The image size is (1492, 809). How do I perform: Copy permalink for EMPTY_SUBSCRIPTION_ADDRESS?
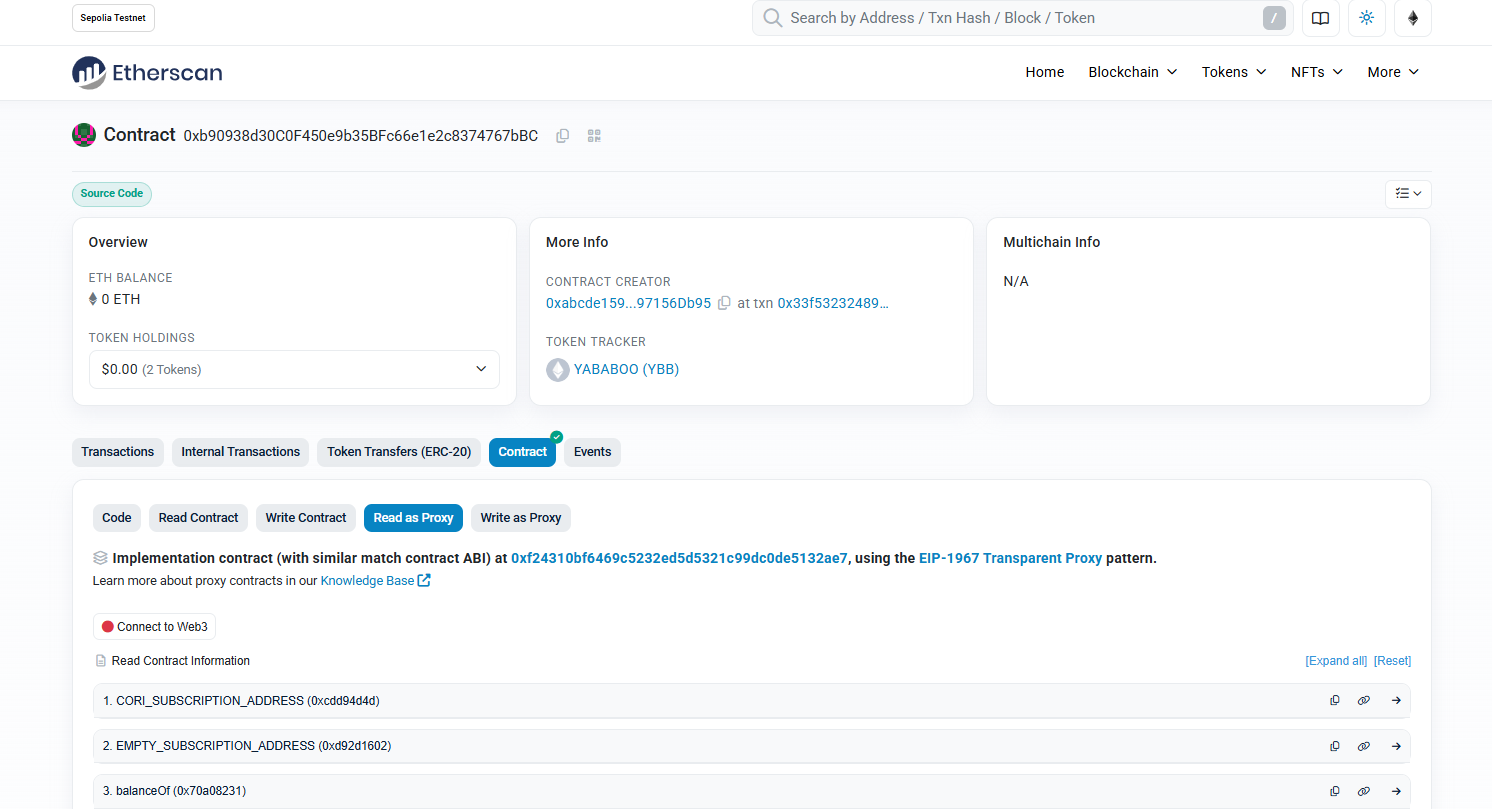click(x=1363, y=746)
